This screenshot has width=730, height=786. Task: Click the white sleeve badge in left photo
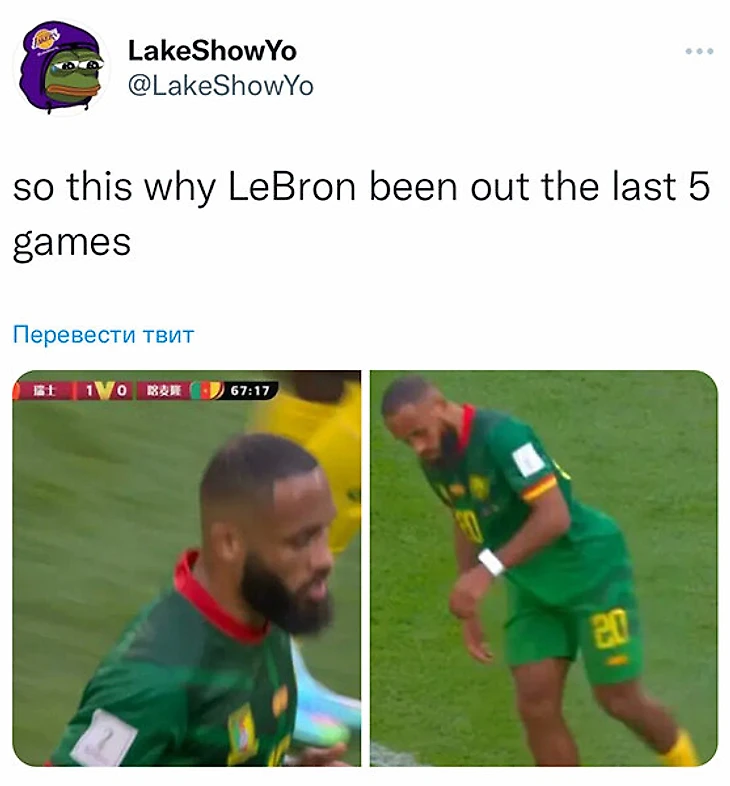pyautogui.click(x=104, y=738)
